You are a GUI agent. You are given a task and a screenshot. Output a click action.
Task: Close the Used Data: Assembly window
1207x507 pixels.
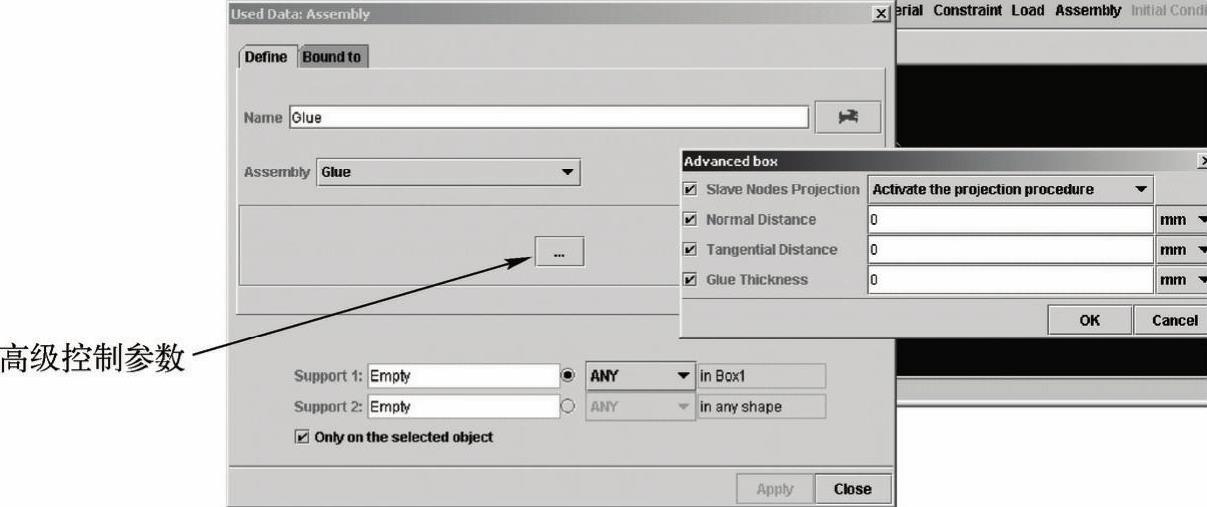pos(879,13)
